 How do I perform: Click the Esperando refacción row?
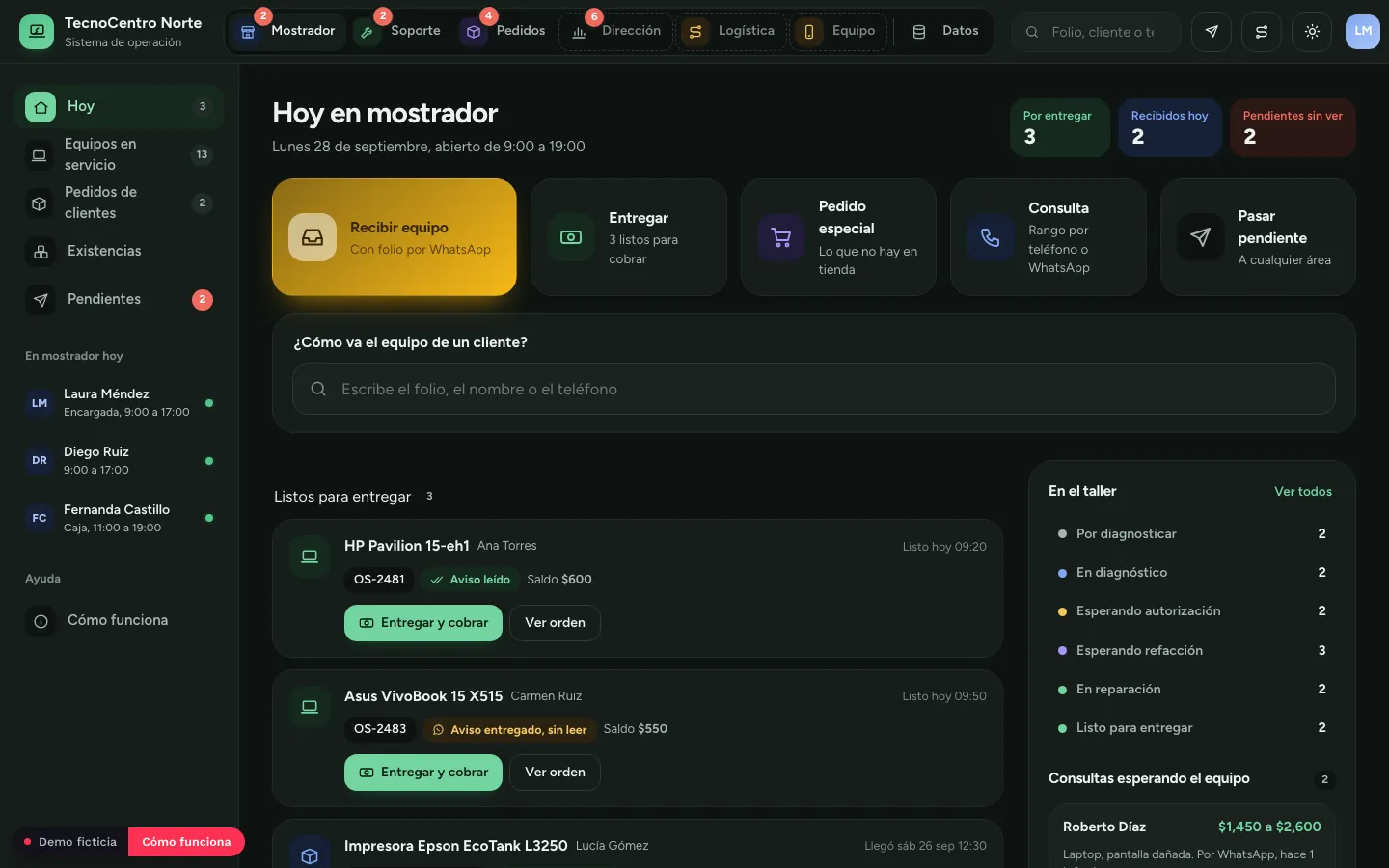(x=1192, y=651)
